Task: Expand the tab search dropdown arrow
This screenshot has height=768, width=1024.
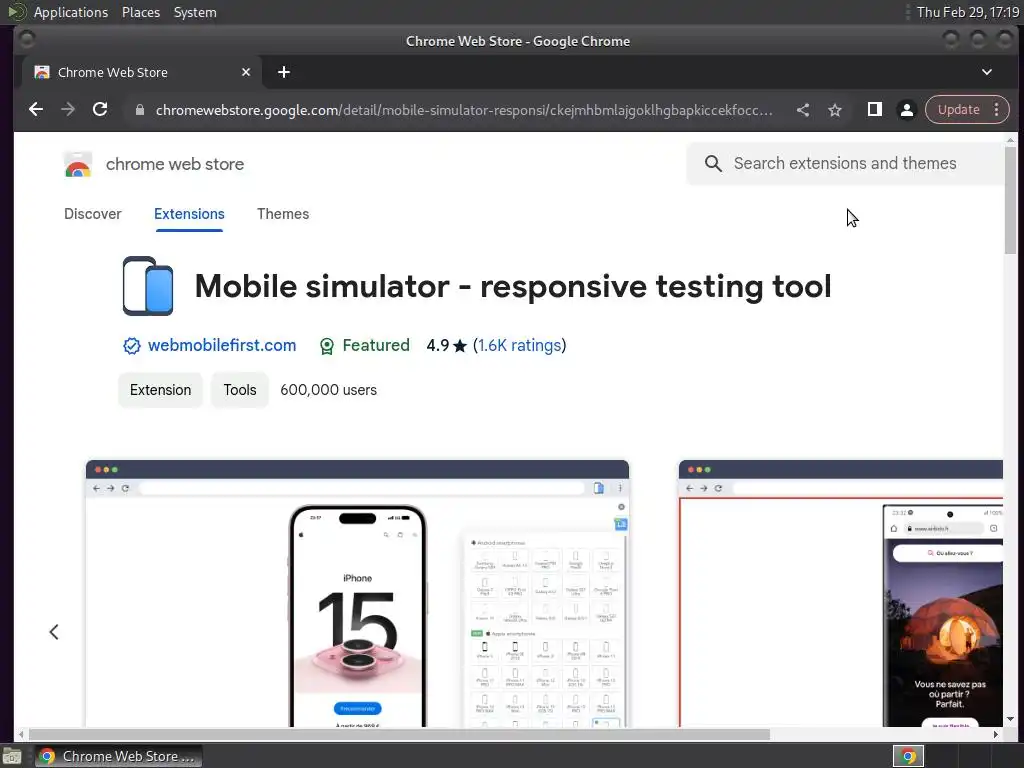Action: click(987, 72)
